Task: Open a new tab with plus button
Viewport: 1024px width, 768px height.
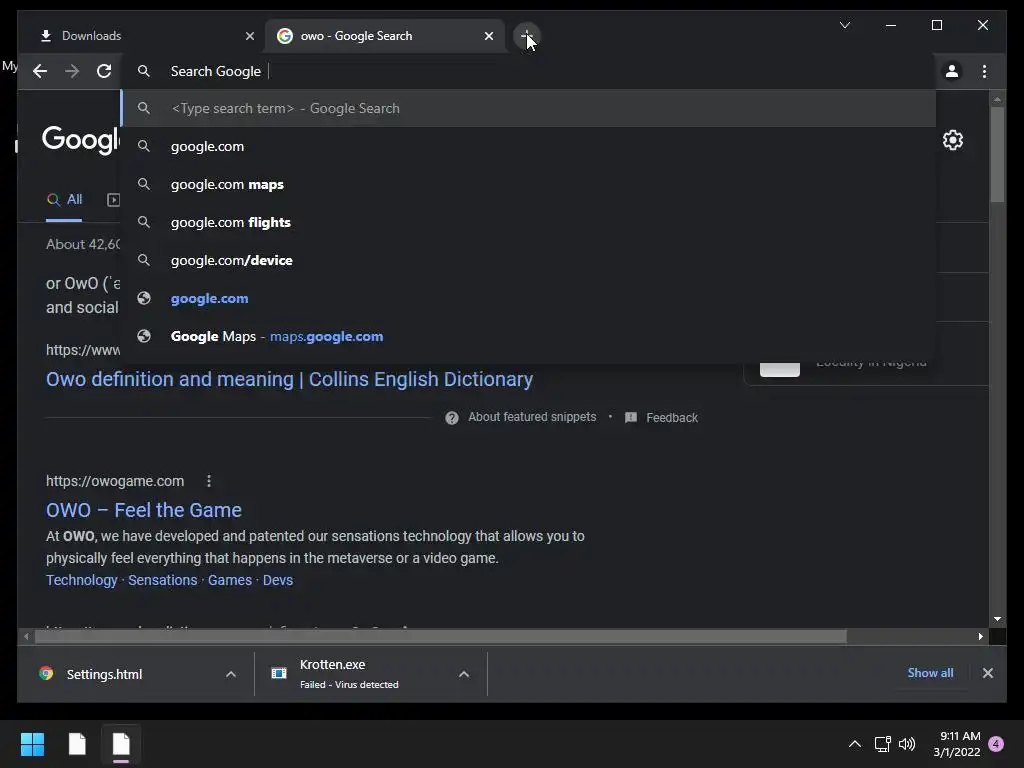Action: (x=526, y=36)
